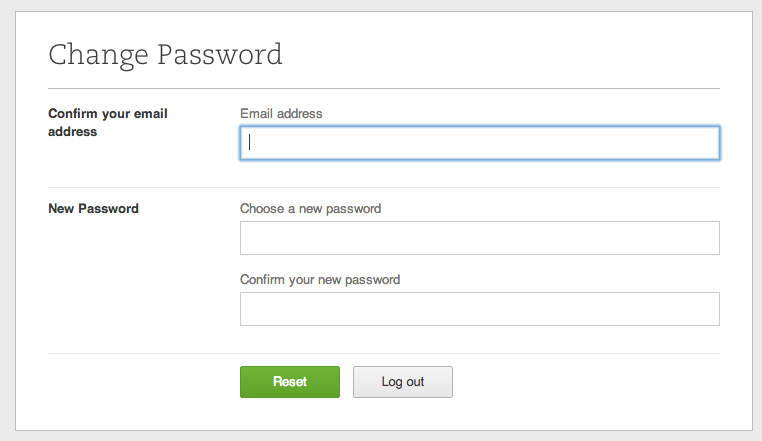
Task: Click the Log out button
Action: [x=403, y=382]
